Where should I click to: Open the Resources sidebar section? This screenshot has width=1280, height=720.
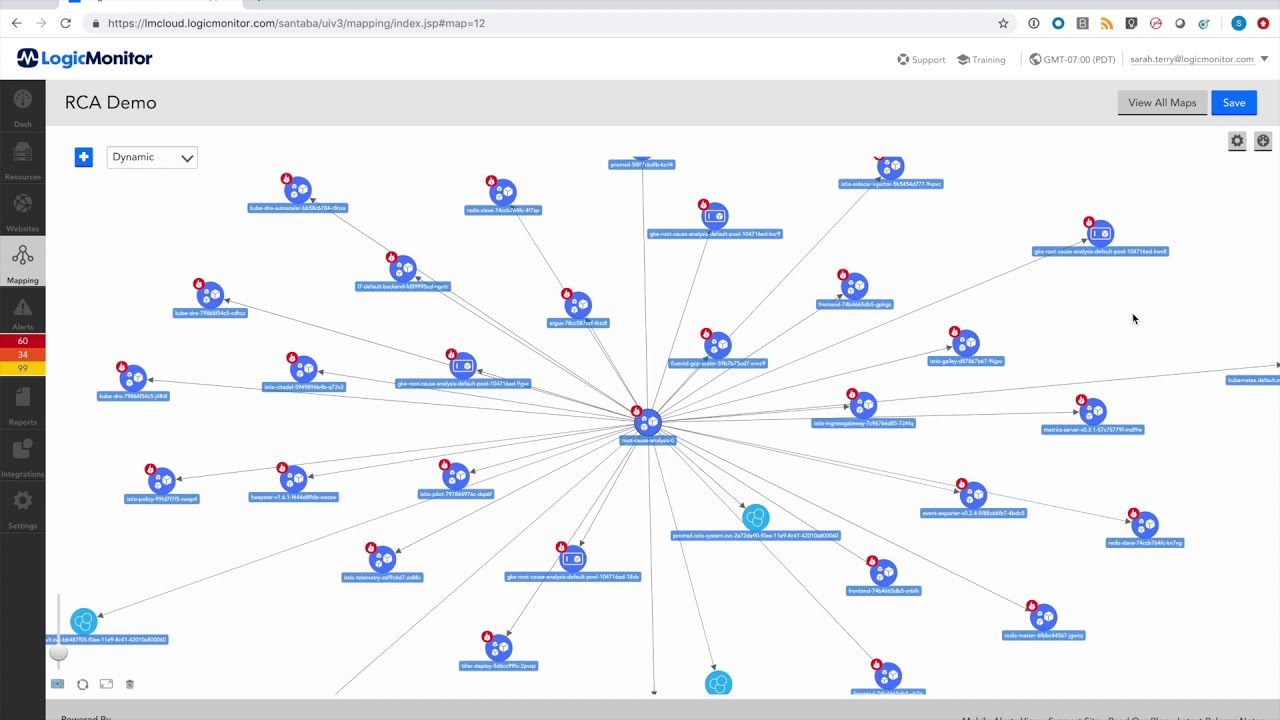pos(22,159)
